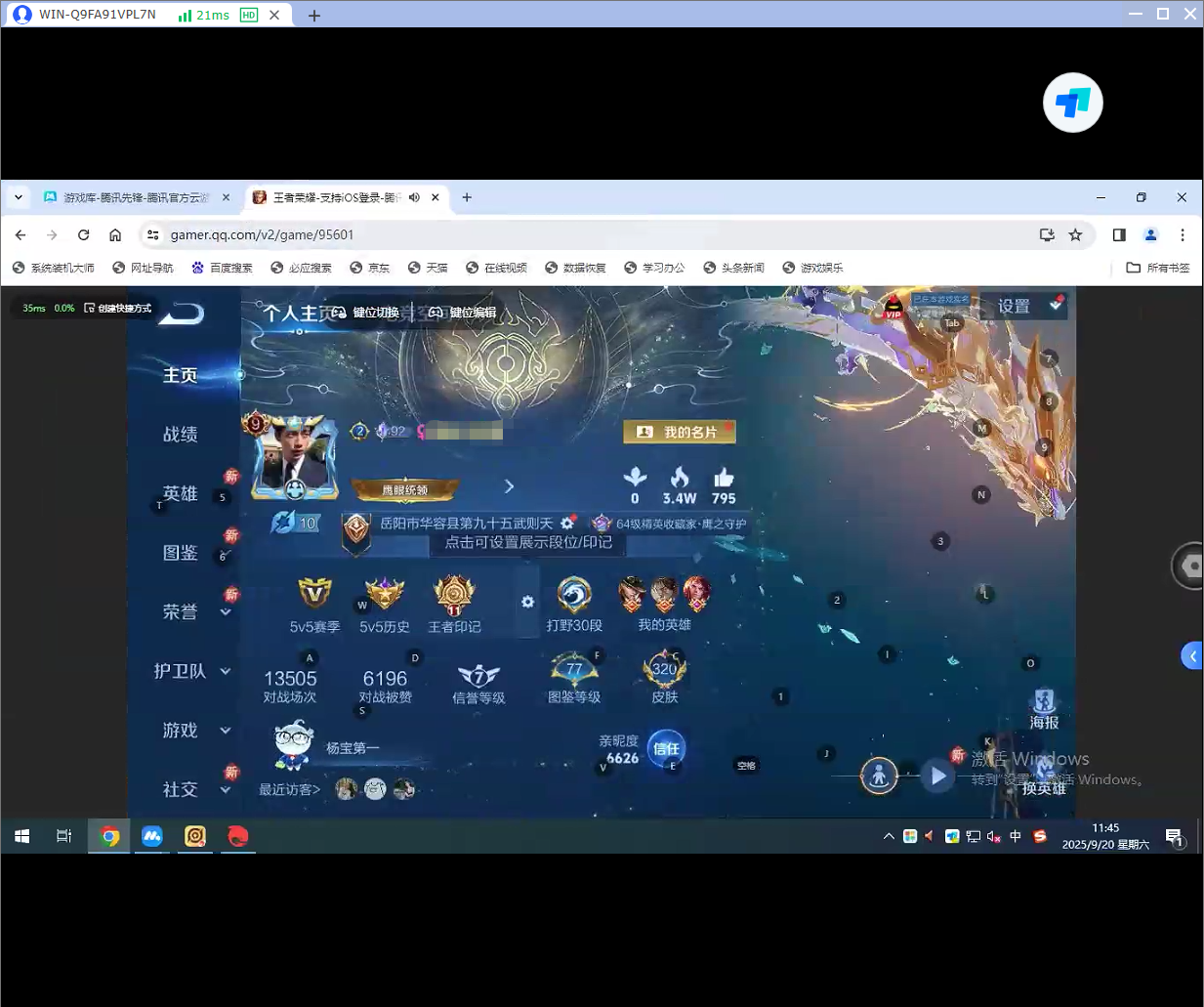Click the 64级精英收藏家 collector badge

click(670, 524)
